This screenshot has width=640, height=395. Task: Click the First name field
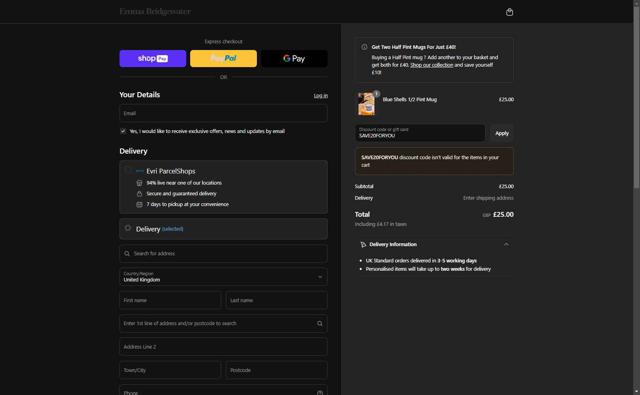pyautogui.click(x=170, y=300)
